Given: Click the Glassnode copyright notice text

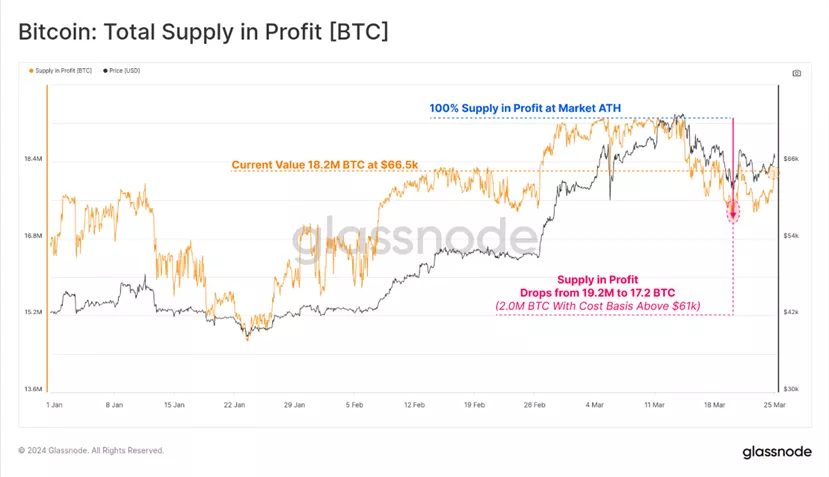Looking at the screenshot, I should 91,451.
